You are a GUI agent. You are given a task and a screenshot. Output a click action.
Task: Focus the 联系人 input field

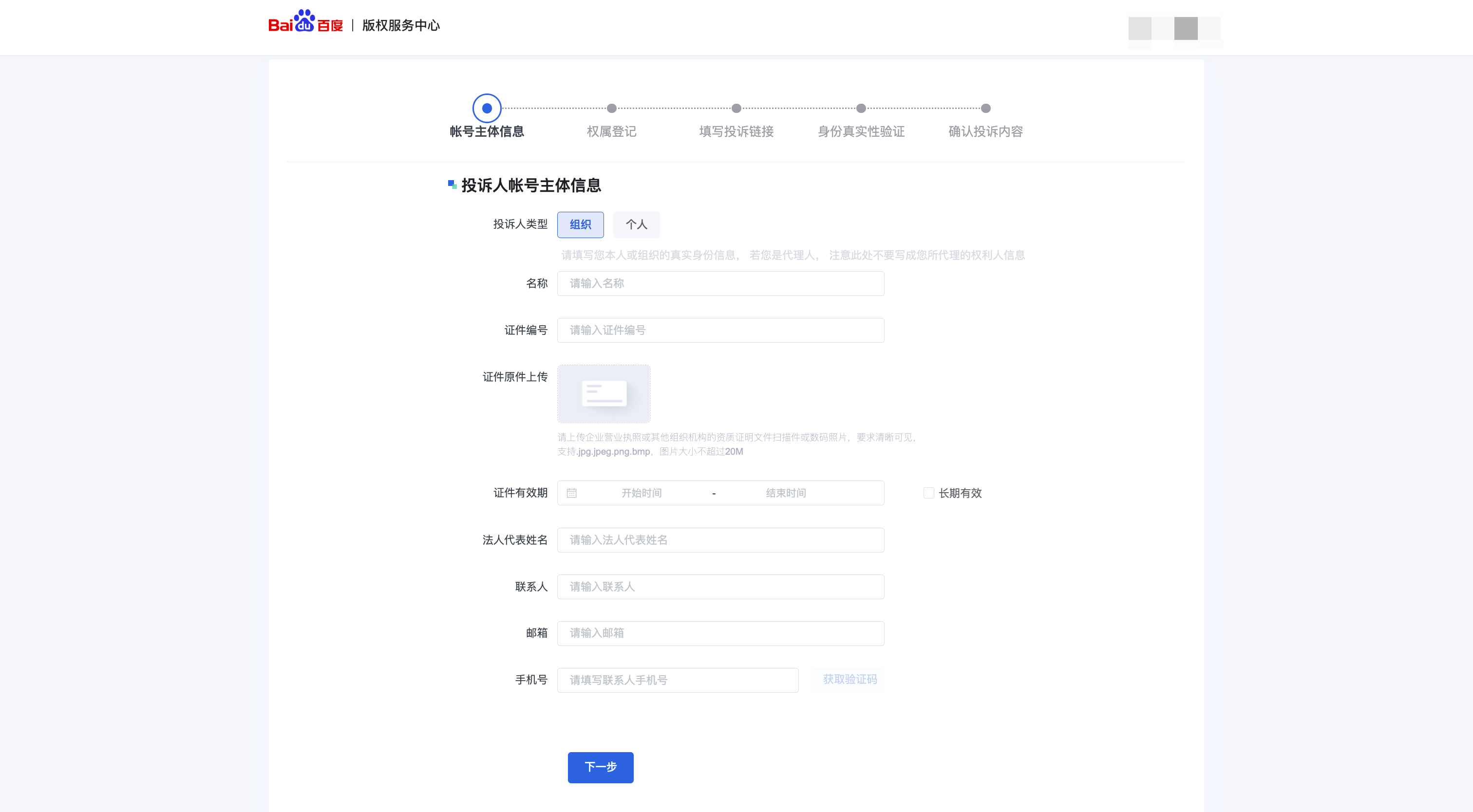[720, 587]
